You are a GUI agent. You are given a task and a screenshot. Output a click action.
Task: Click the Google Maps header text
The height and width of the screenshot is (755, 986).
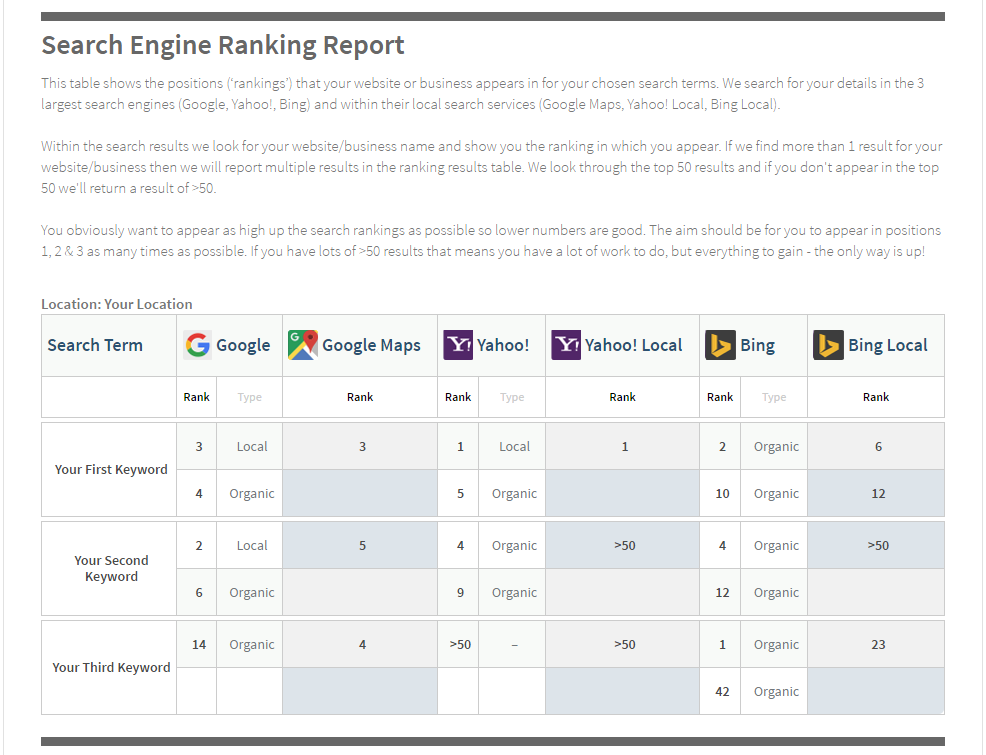tap(371, 345)
